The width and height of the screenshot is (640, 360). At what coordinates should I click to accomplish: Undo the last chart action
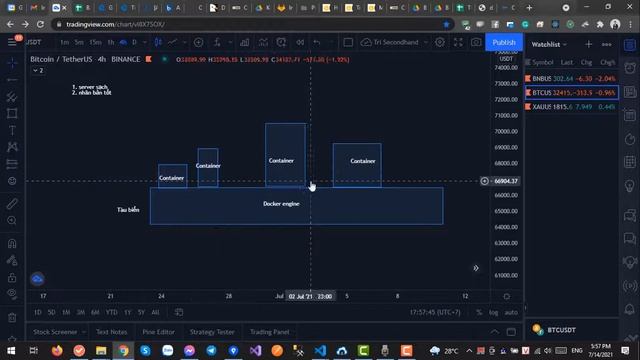(317, 42)
